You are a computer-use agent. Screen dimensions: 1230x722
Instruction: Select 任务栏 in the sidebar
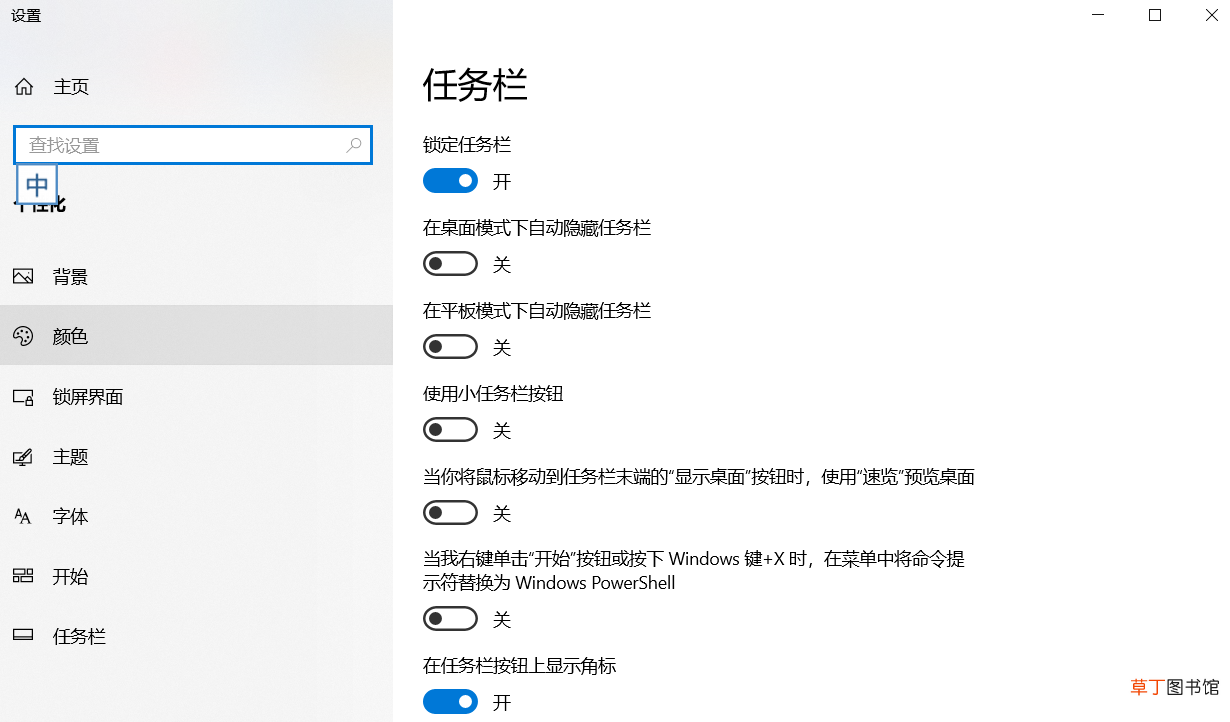click(x=196, y=636)
